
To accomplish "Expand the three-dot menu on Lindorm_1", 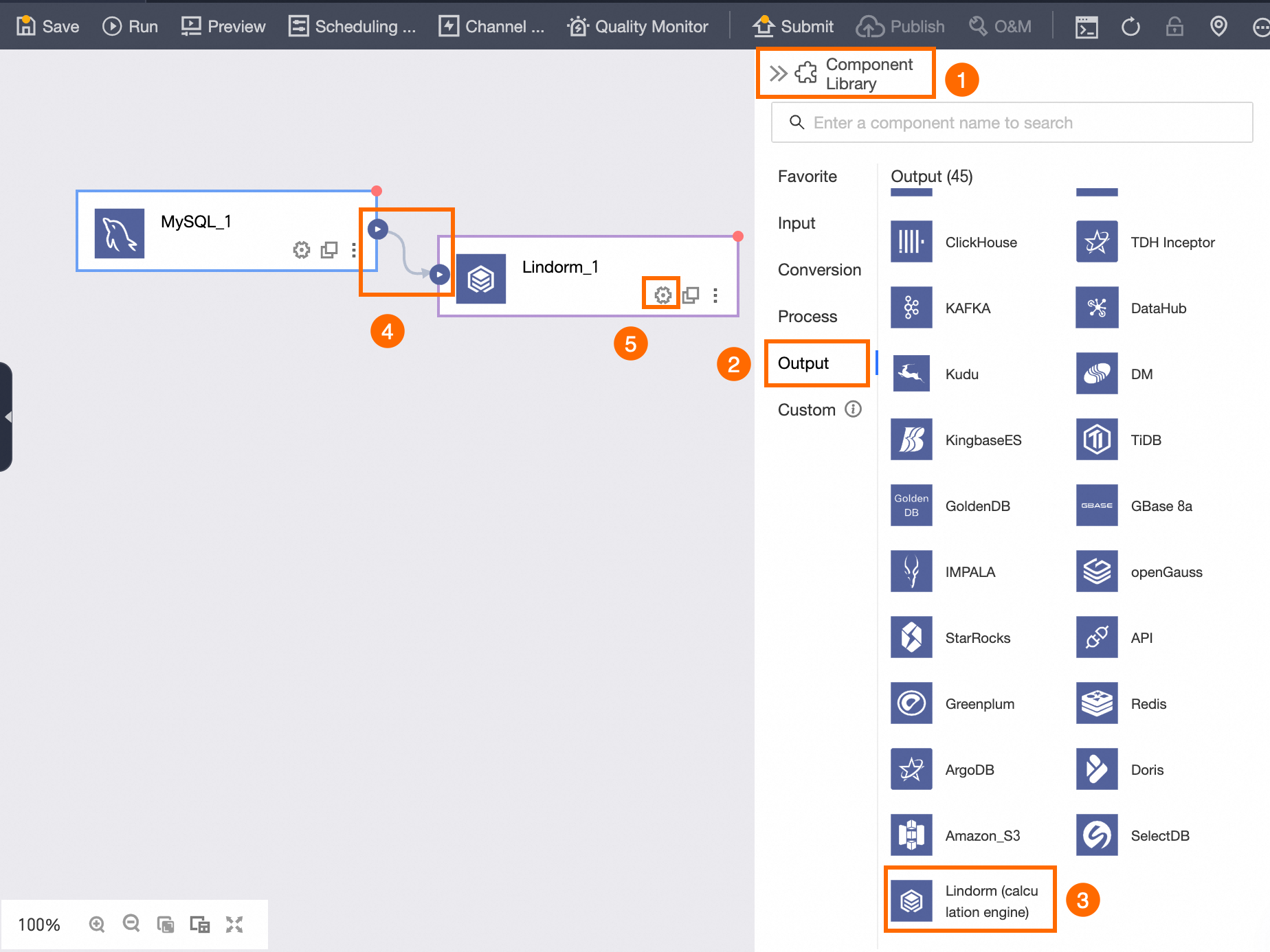I will (x=715, y=294).
